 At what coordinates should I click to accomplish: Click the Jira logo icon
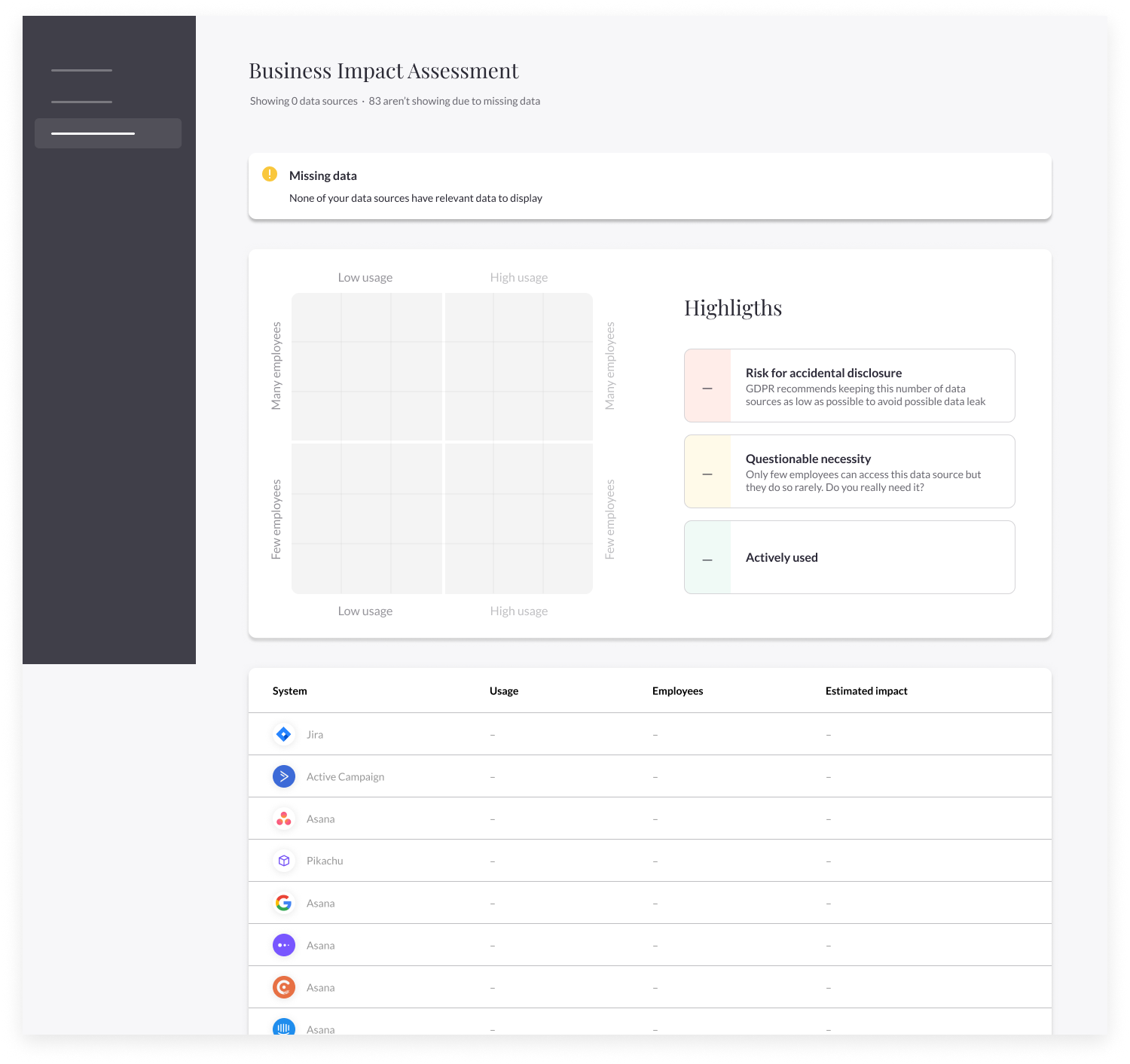pos(284,734)
